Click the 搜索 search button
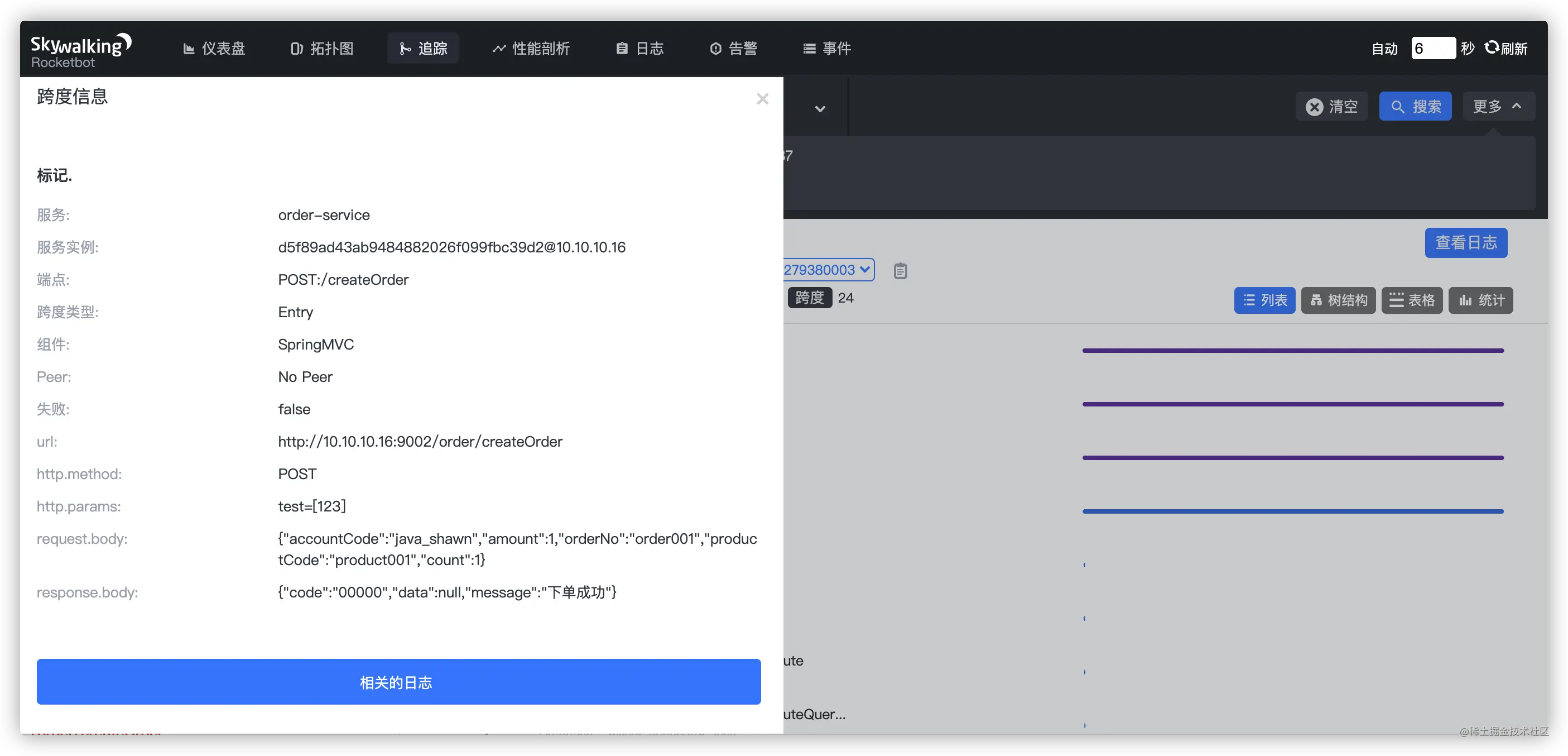 pos(1415,107)
